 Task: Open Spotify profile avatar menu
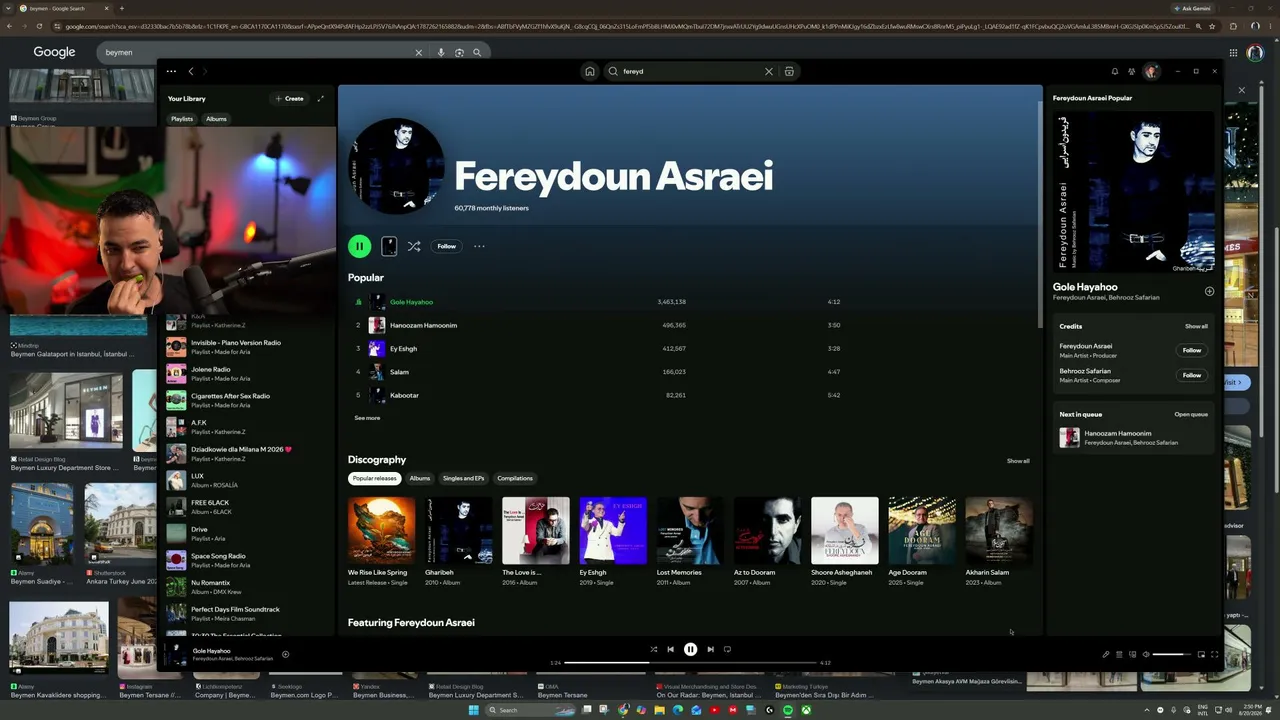click(1151, 71)
